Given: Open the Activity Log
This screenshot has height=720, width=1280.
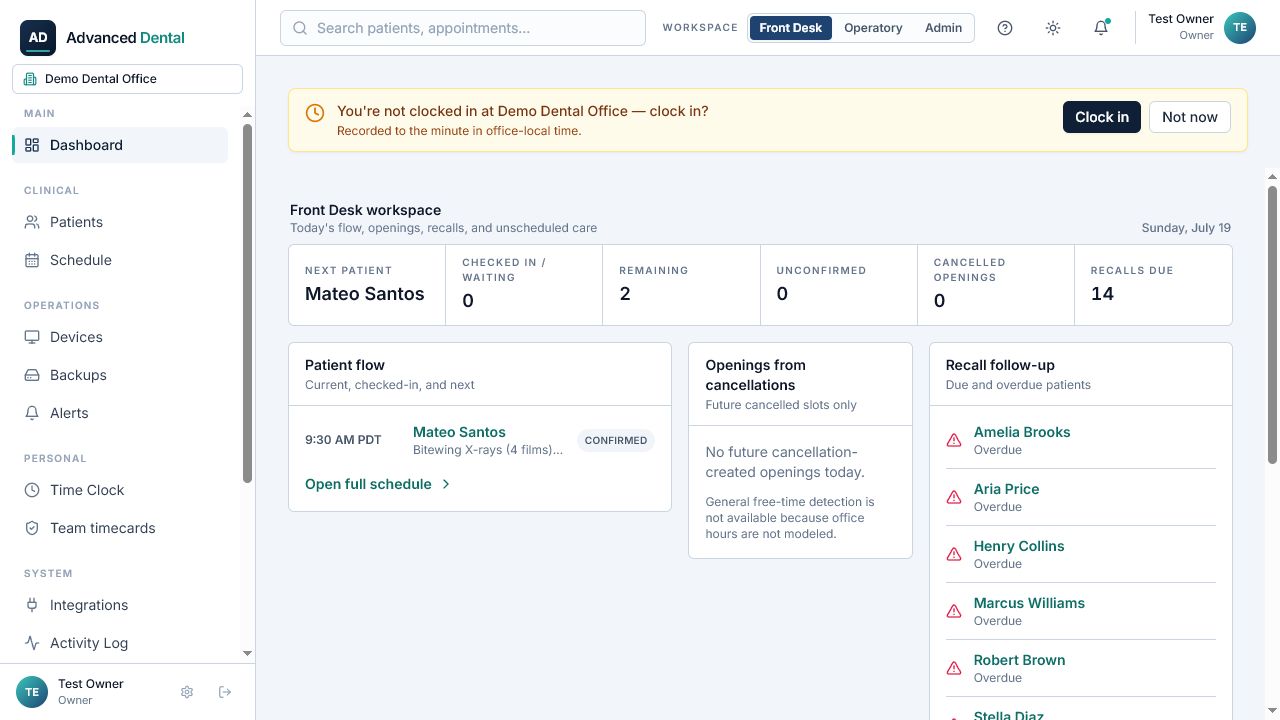Looking at the screenshot, I should pyautogui.click(x=120, y=643).
